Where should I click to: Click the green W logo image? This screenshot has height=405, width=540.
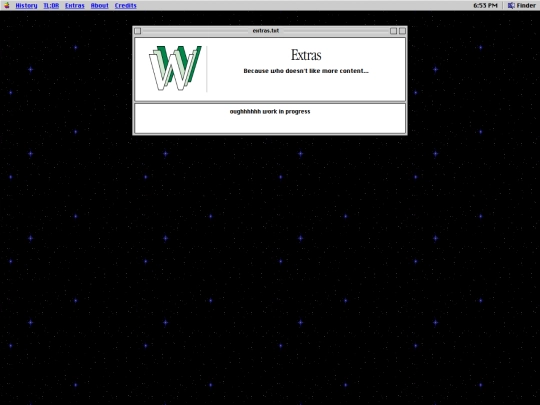click(x=175, y=68)
